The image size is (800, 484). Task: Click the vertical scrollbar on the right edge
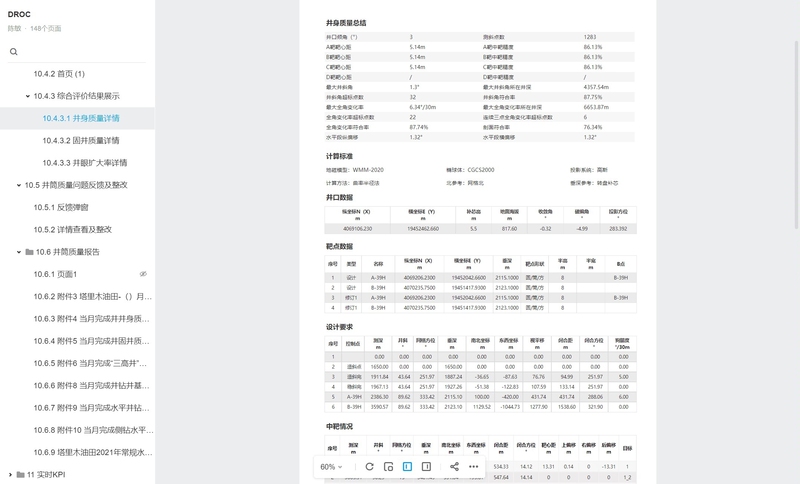pyautogui.click(x=796, y=135)
